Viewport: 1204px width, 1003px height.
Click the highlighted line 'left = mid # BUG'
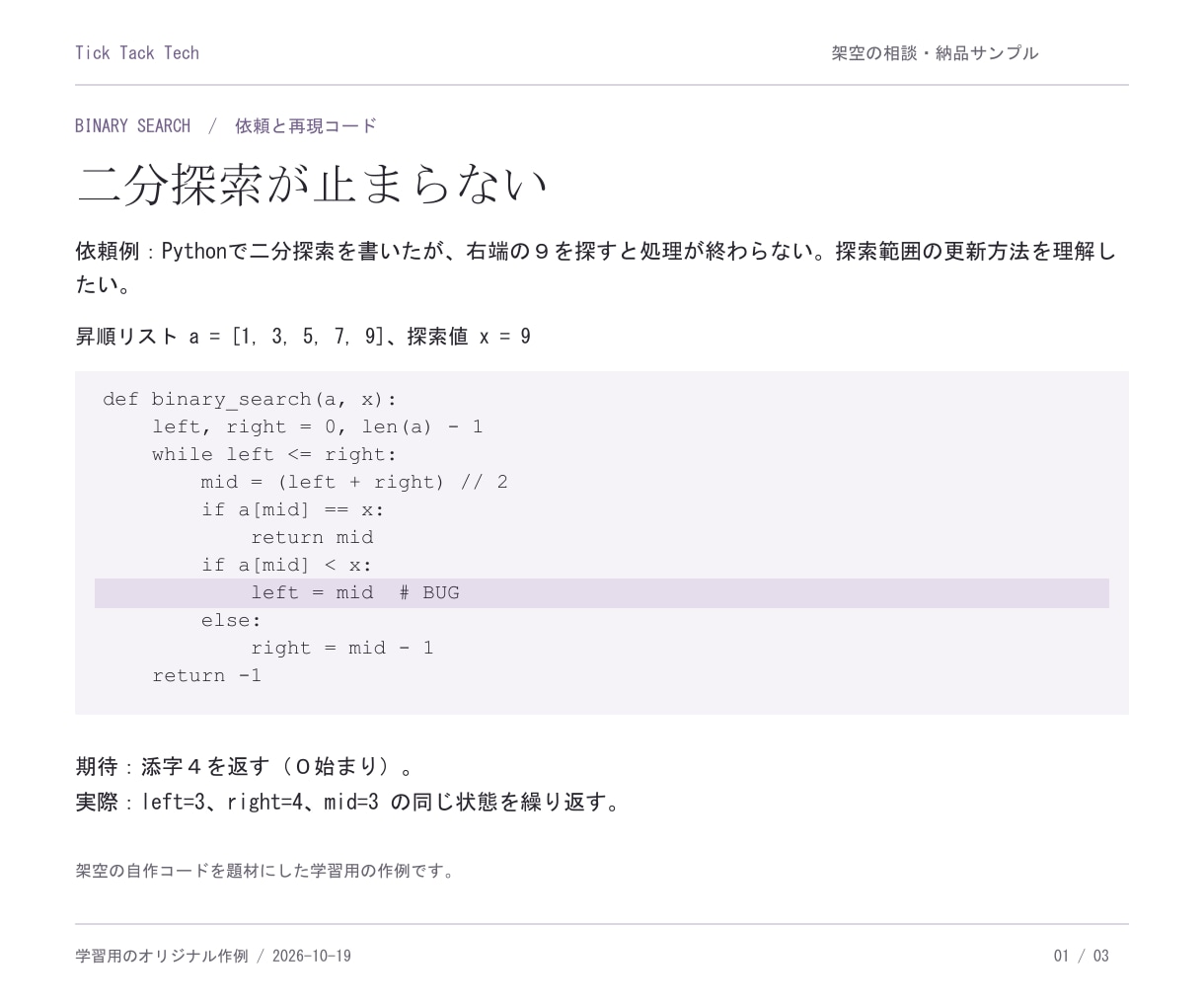602,592
